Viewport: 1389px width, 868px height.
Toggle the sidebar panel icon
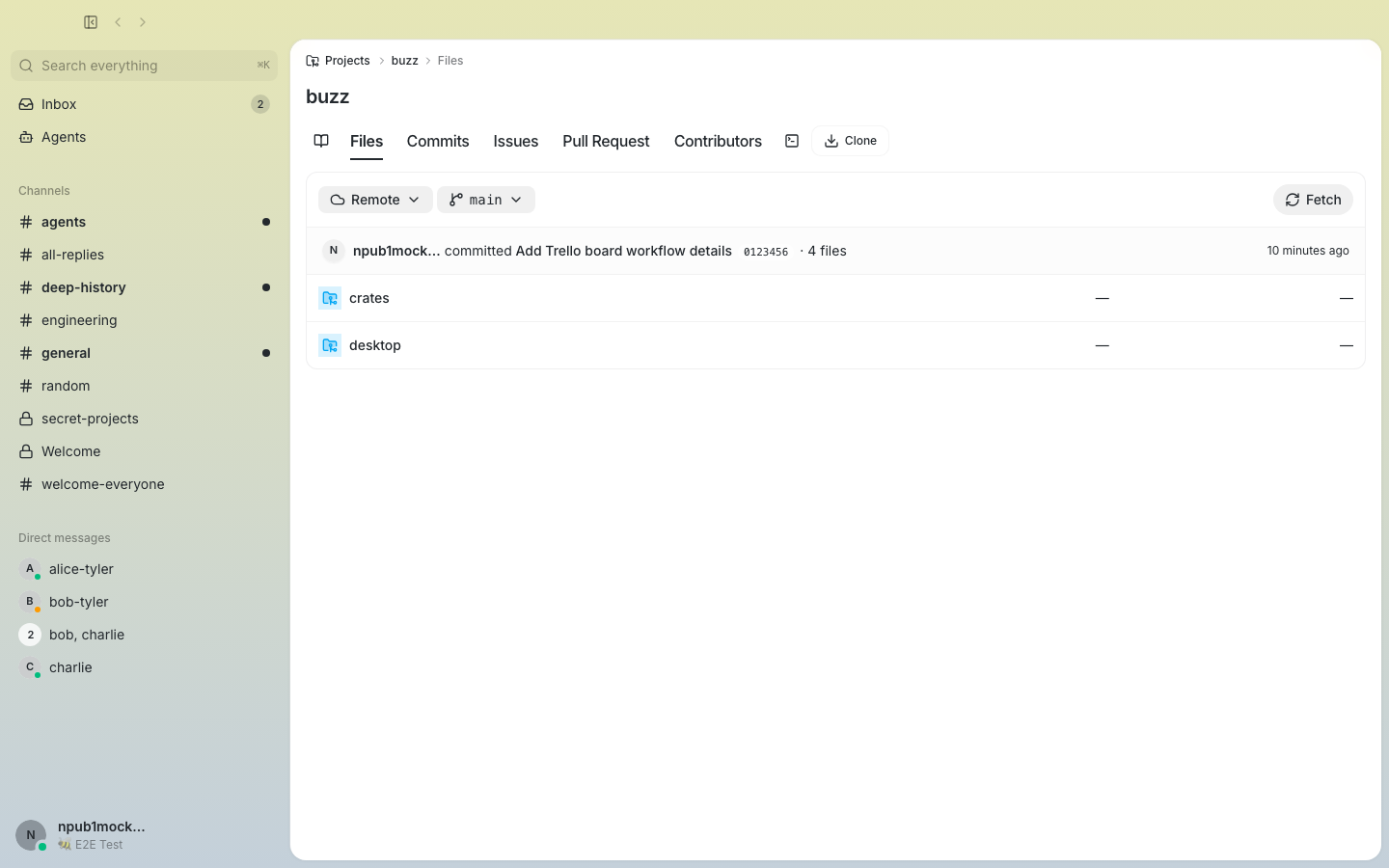(91, 22)
